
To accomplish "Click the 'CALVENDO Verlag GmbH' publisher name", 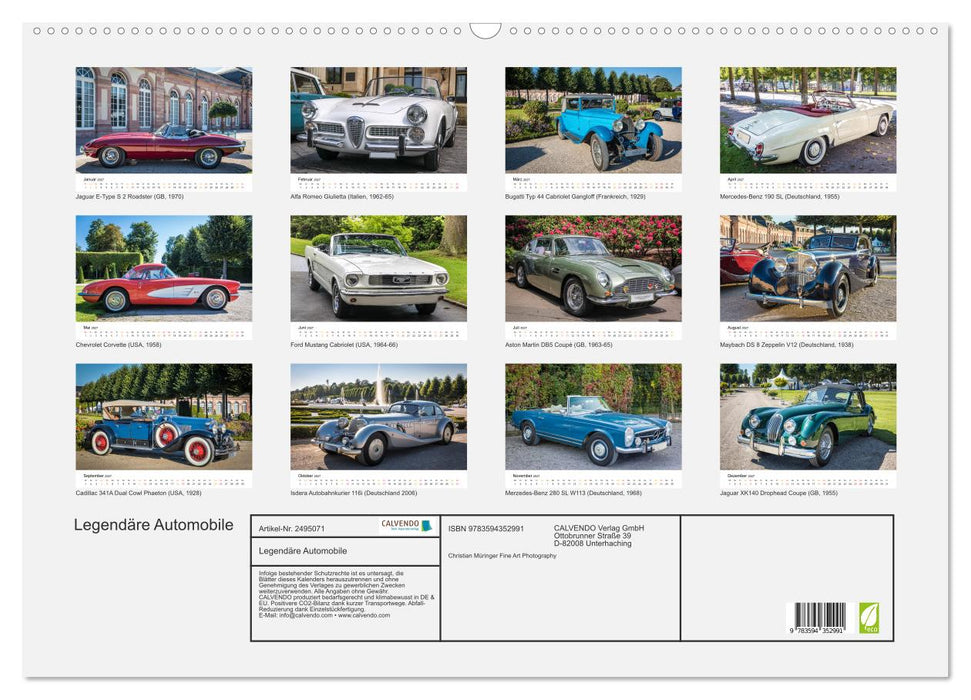I will tap(599, 528).
